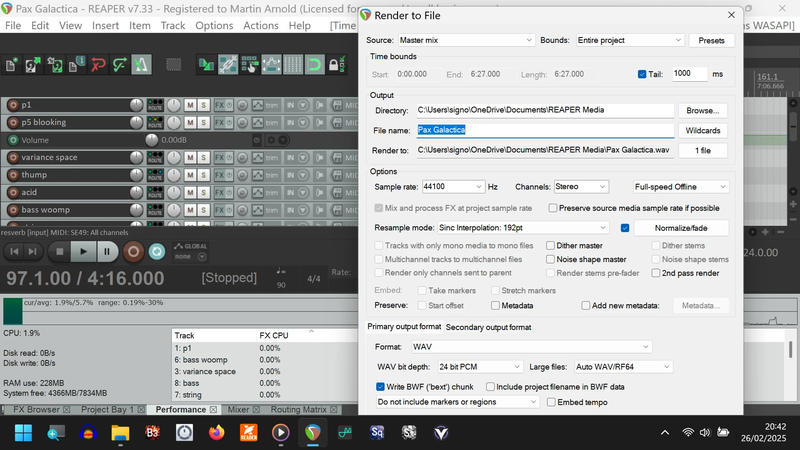The height and width of the screenshot is (450, 800).
Task: Toggle the lock icon in toolbar
Action: (336, 65)
